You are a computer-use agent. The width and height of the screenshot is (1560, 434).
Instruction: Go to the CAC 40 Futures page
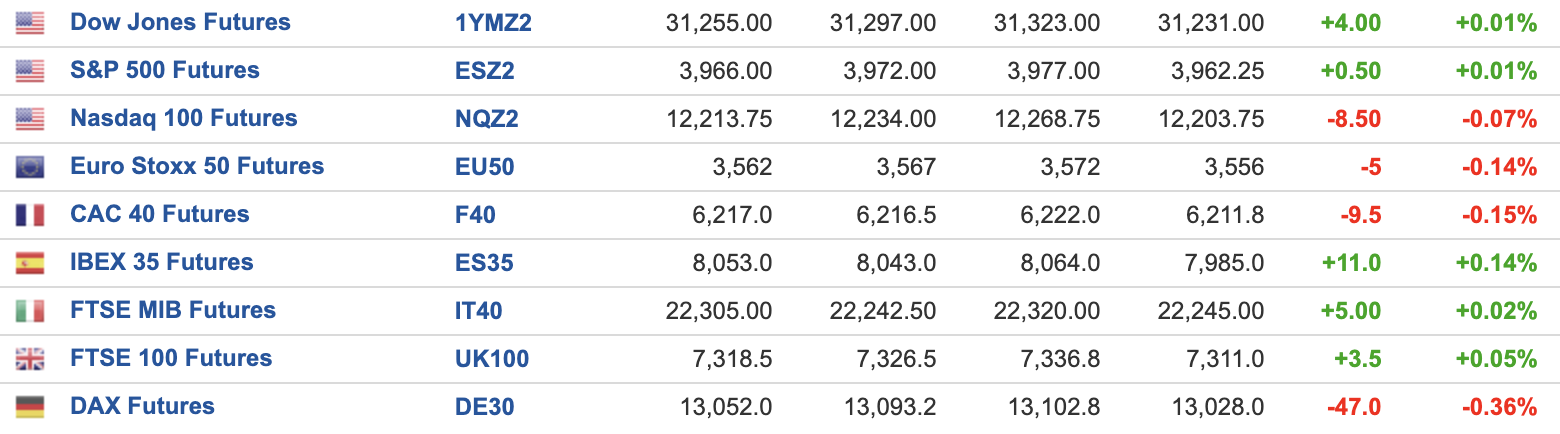pos(160,214)
